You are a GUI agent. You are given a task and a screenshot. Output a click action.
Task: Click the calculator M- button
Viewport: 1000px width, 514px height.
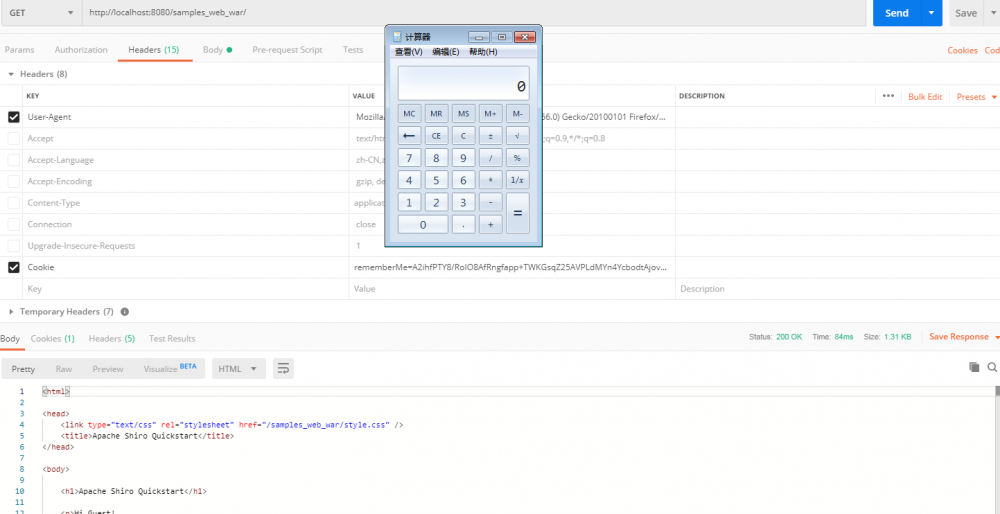tap(517, 114)
